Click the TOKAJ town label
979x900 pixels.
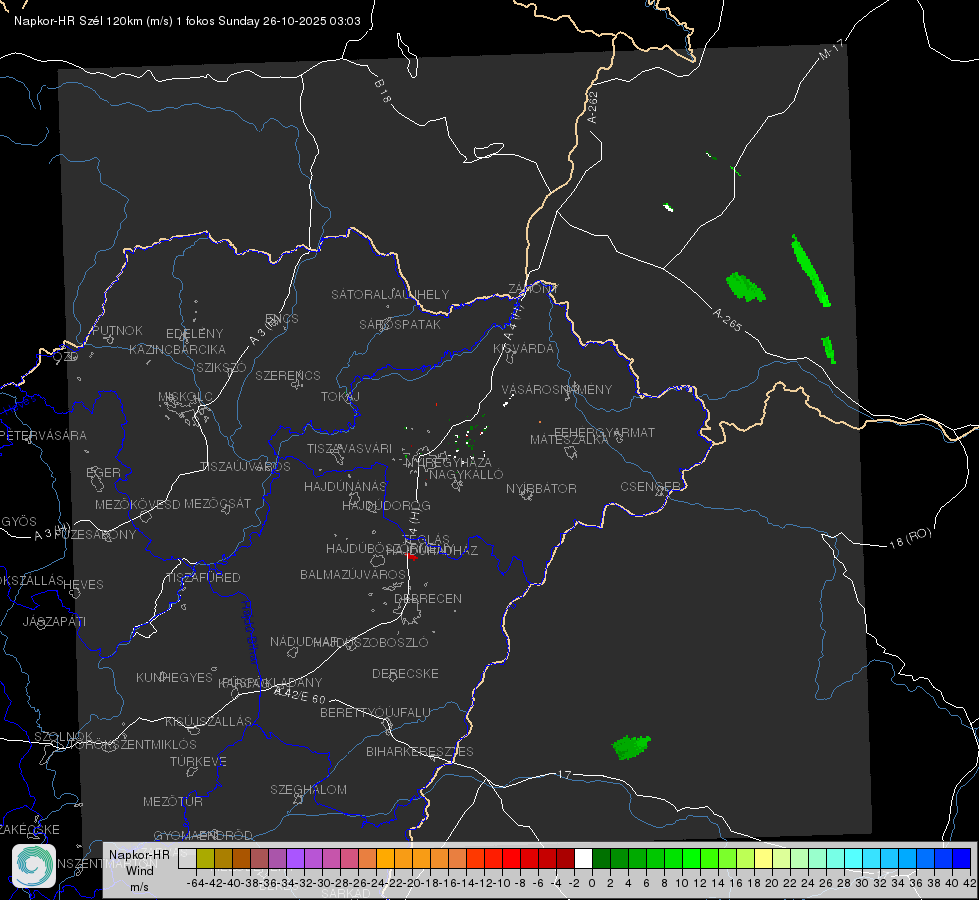(340, 397)
